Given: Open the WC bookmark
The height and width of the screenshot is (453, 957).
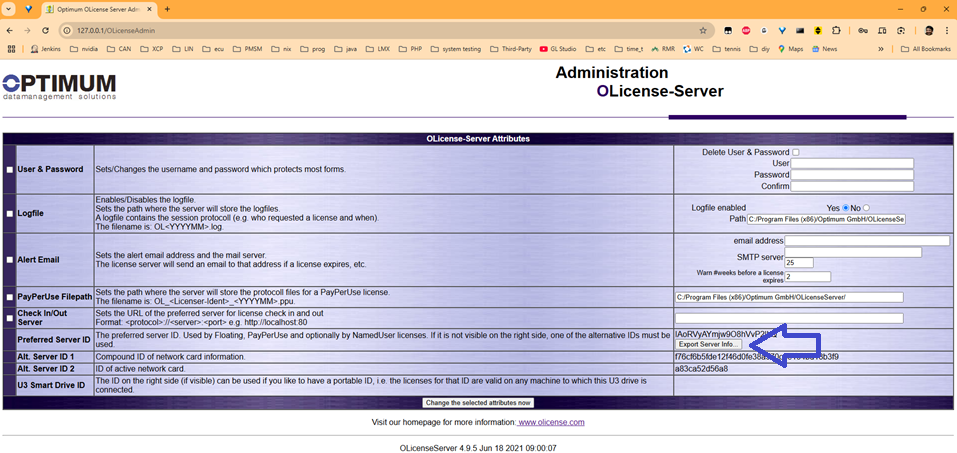Looking at the screenshot, I should 693,49.
